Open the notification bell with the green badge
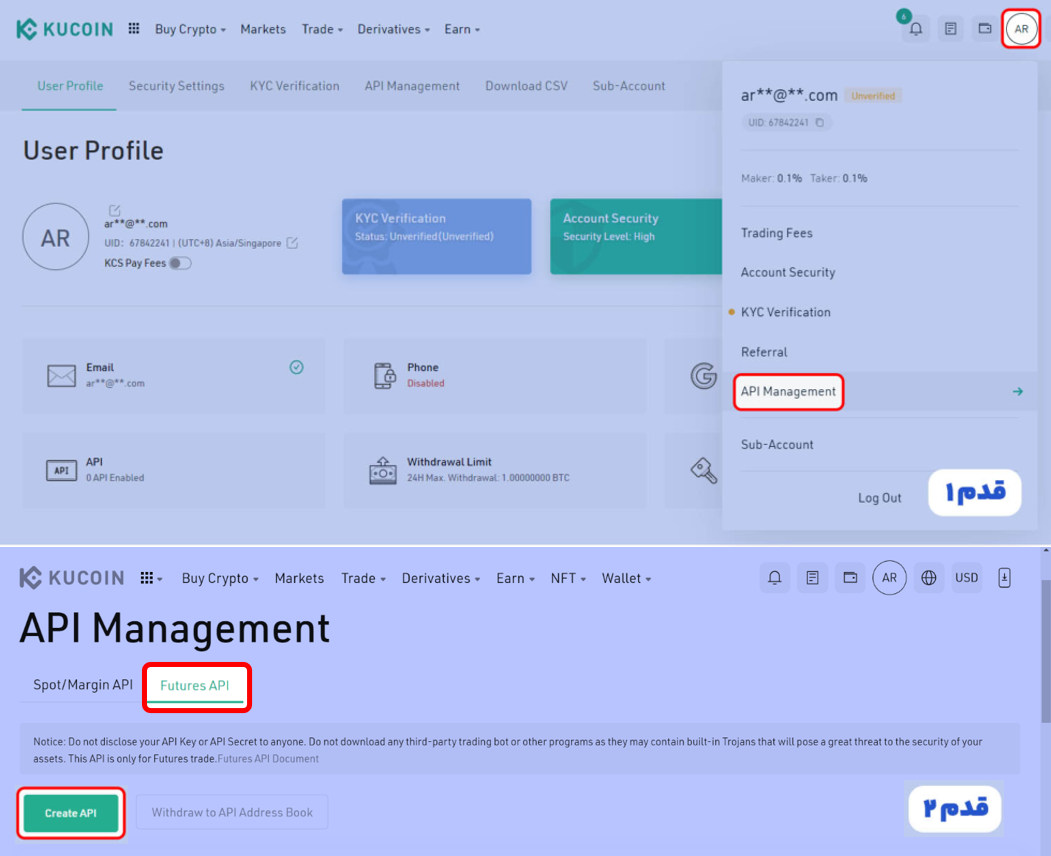Image resolution: width=1051 pixels, height=856 pixels. [x=916, y=29]
